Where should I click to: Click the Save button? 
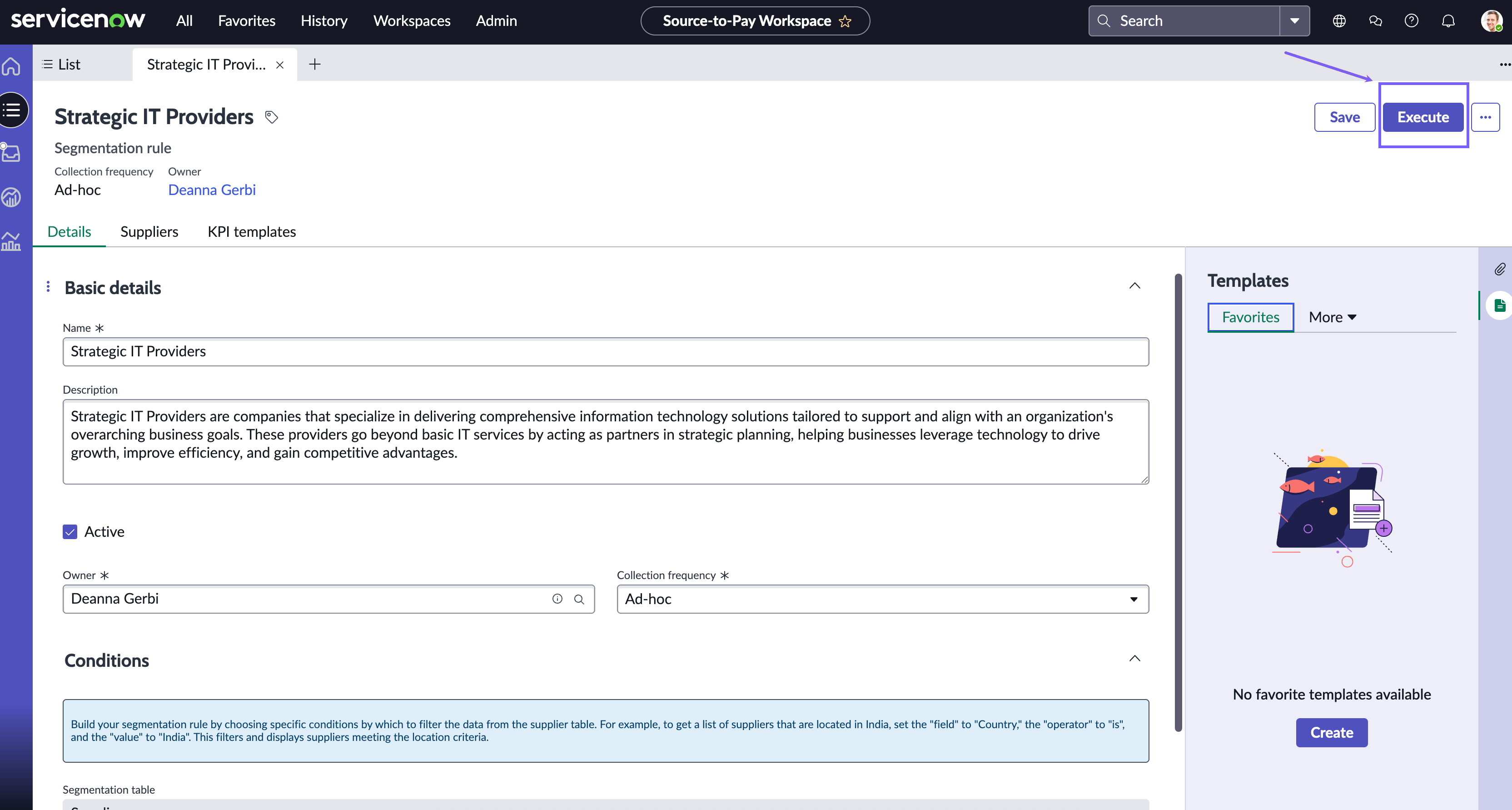coord(1344,117)
